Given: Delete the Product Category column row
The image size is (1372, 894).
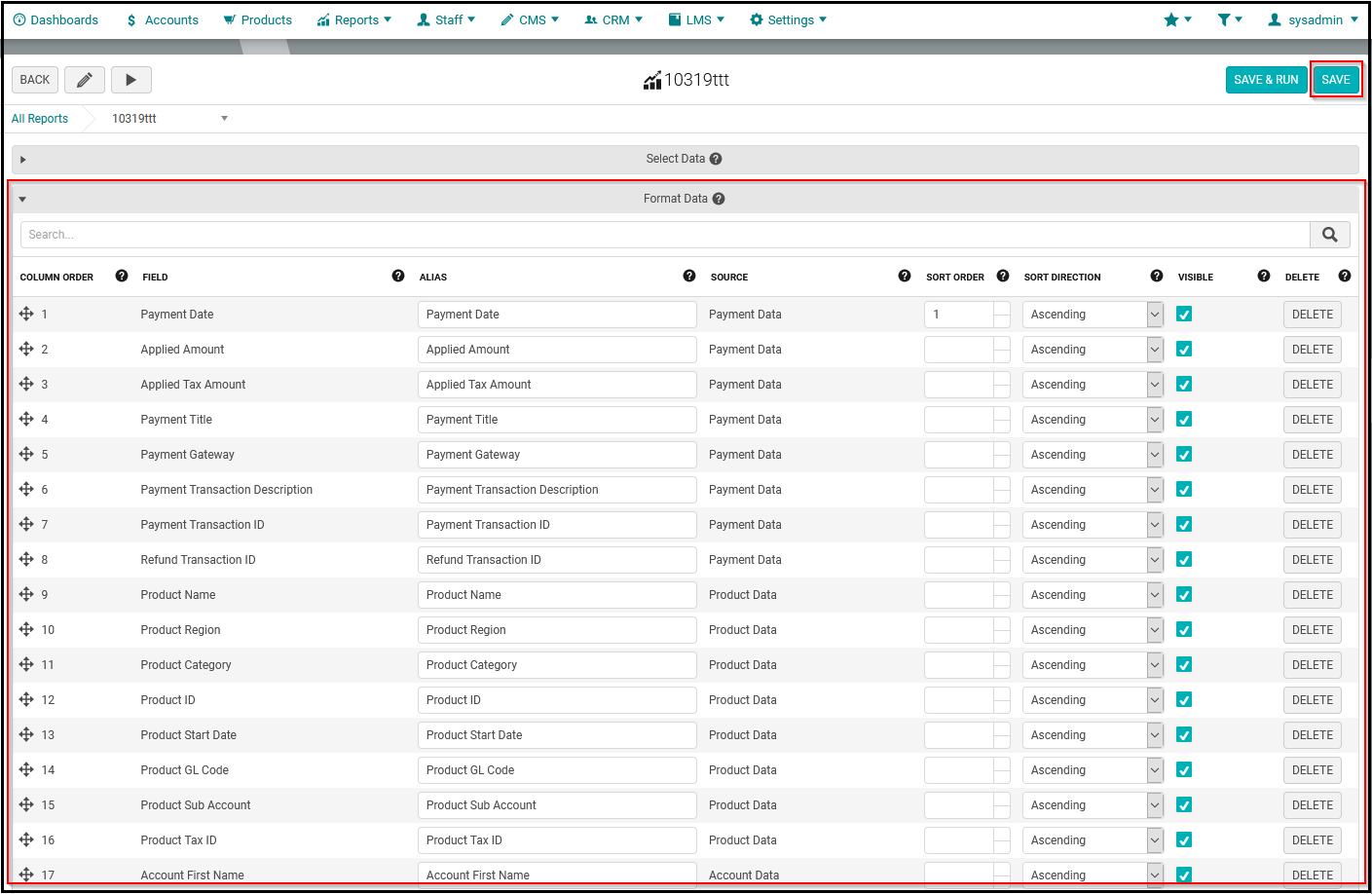Looking at the screenshot, I should coord(1313,665).
